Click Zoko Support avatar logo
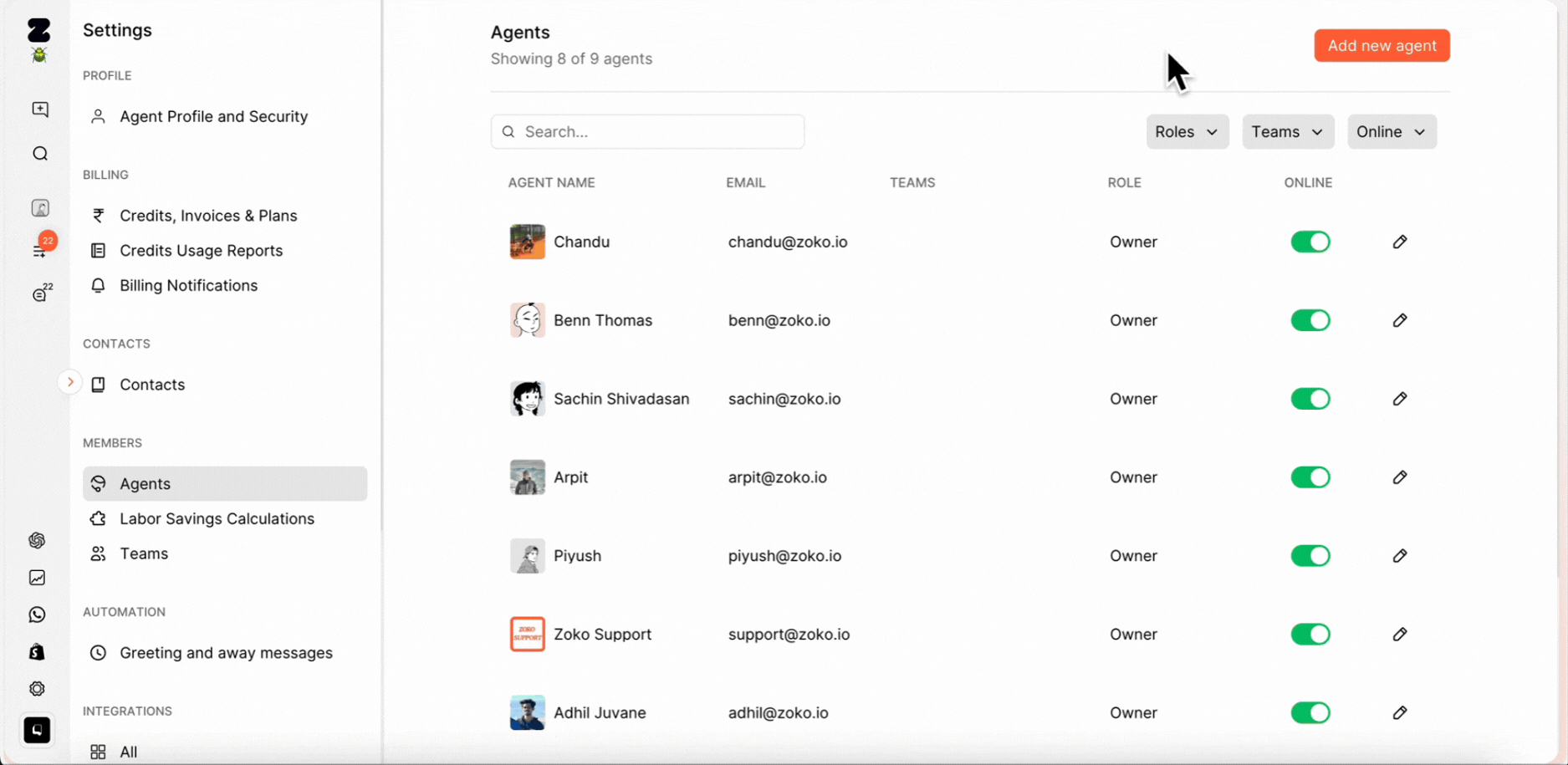 click(528, 635)
